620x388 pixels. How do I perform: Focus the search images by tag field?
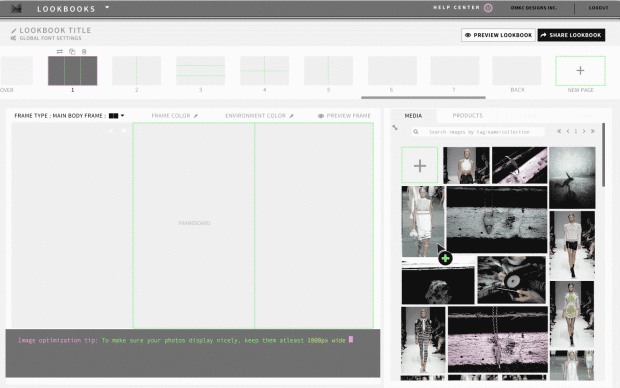coord(479,132)
